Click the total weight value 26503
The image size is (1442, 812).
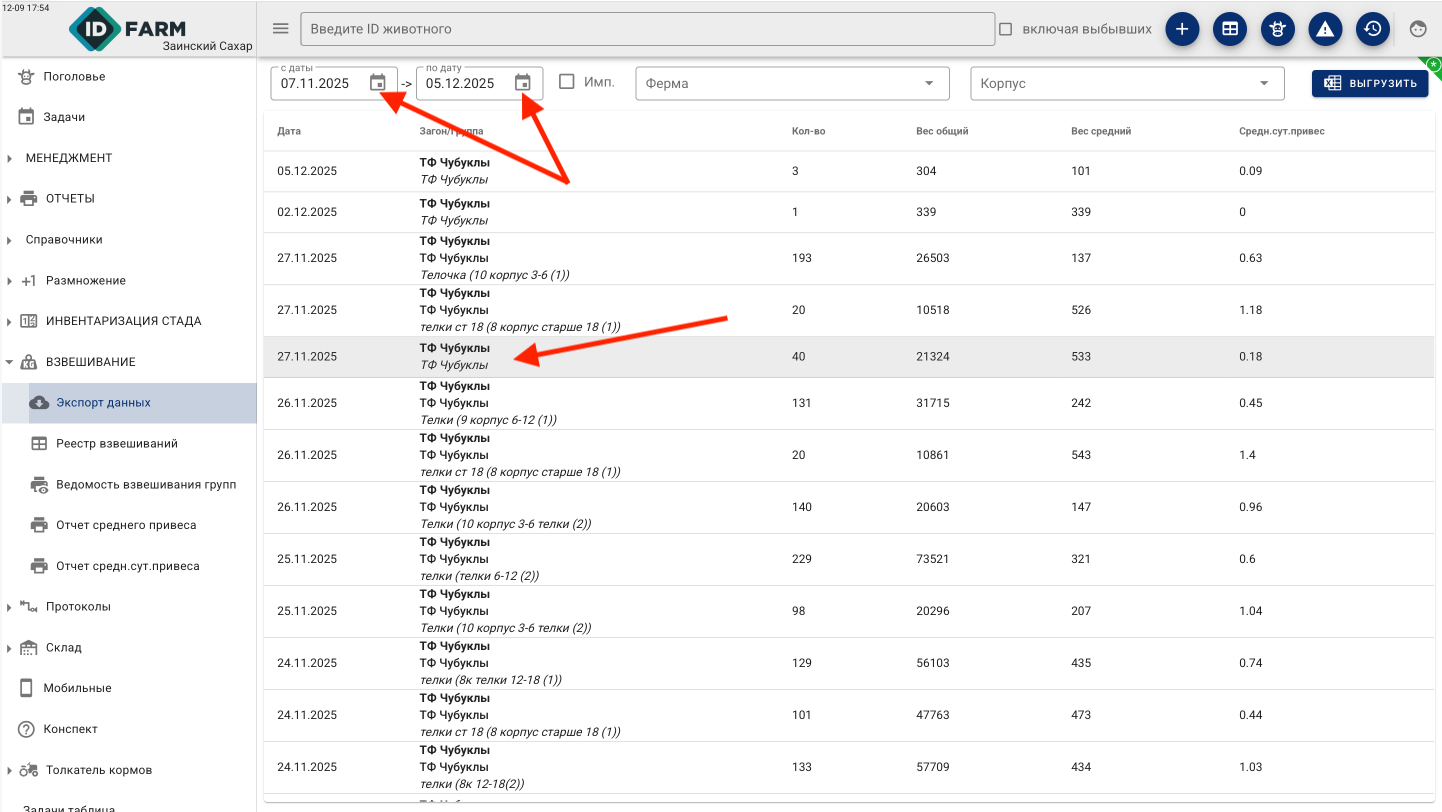(x=933, y=258)
